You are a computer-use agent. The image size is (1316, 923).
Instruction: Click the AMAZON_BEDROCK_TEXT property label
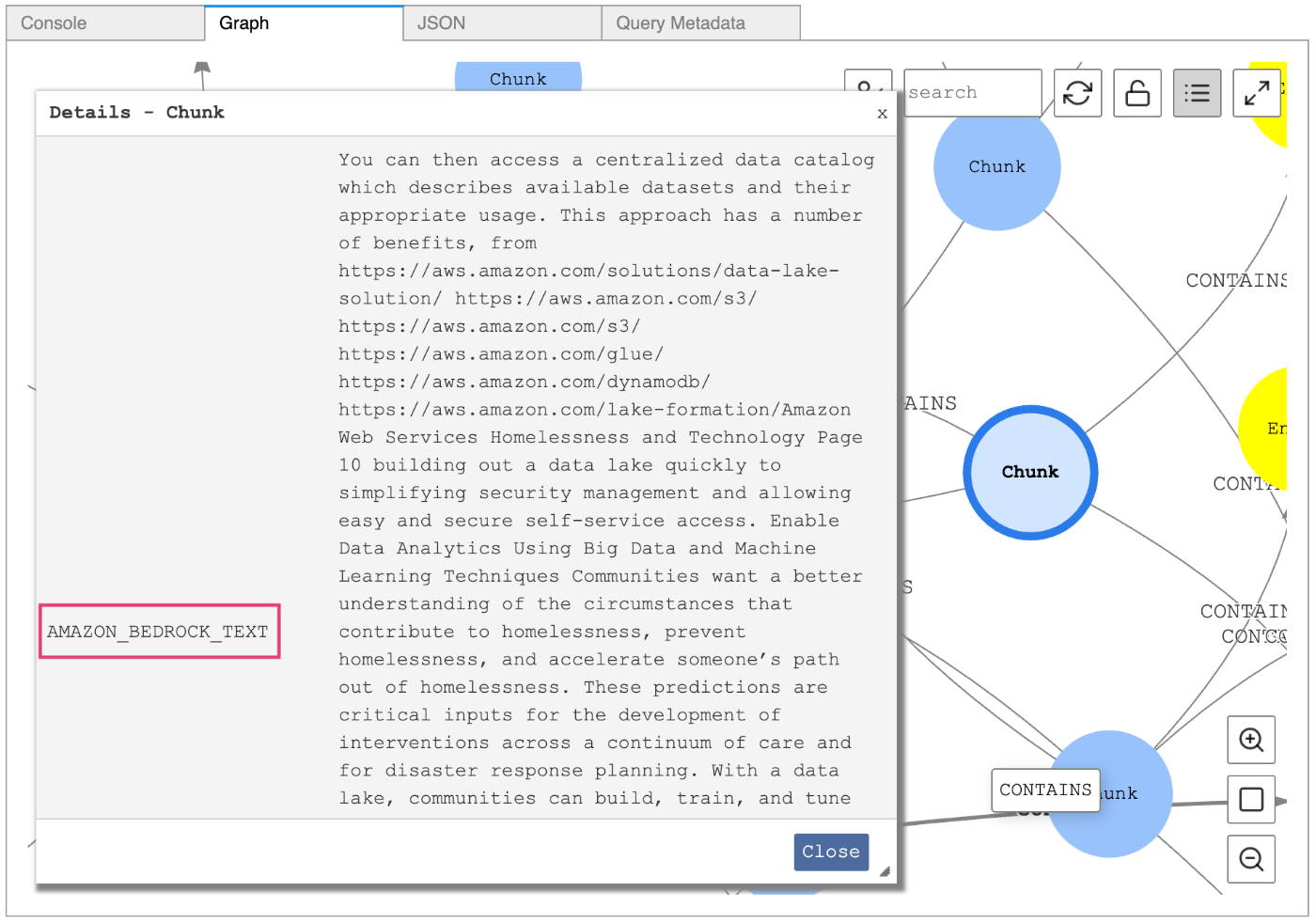[158, 632]
